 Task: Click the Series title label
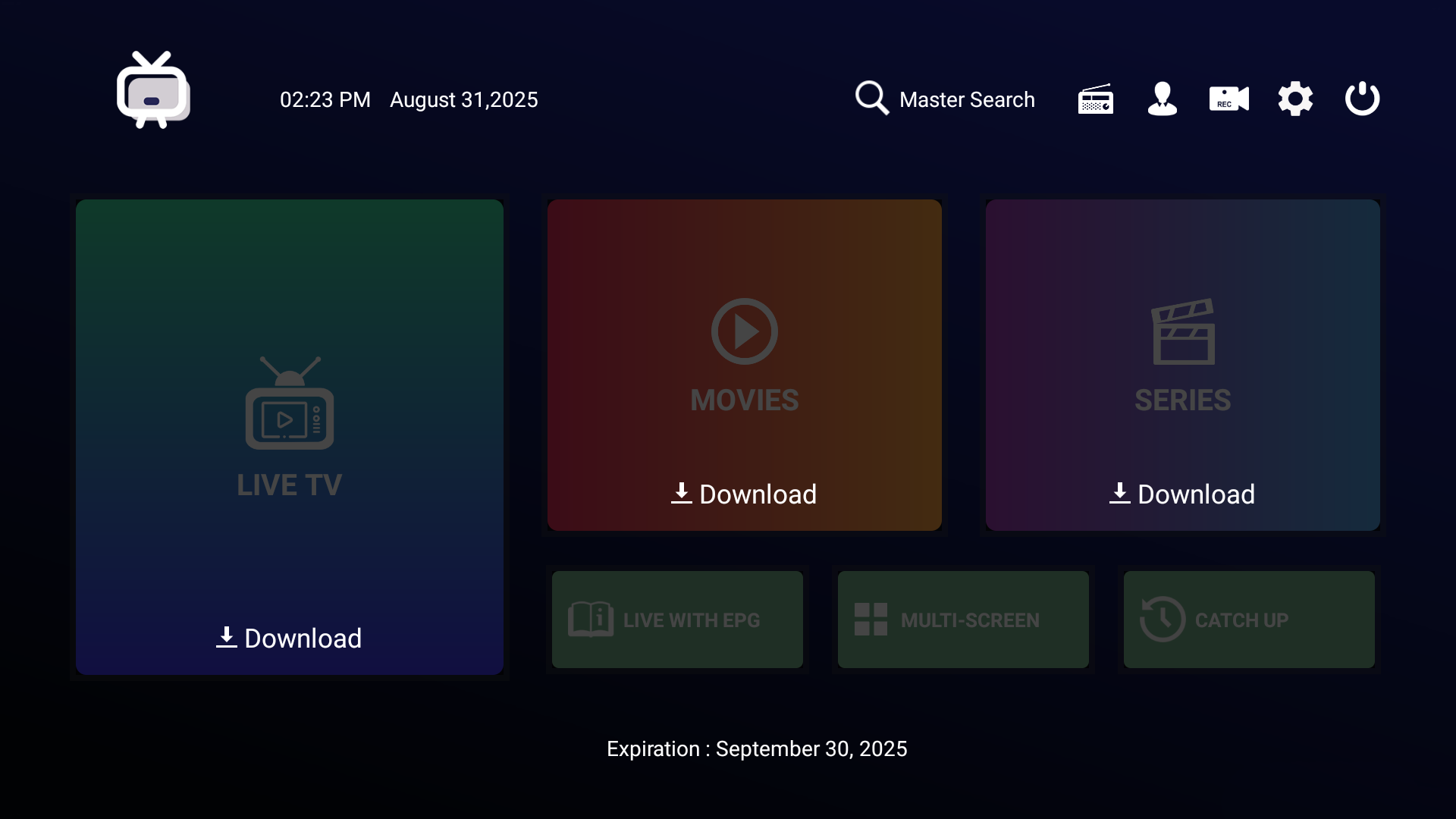click(x=1182, y=400)
